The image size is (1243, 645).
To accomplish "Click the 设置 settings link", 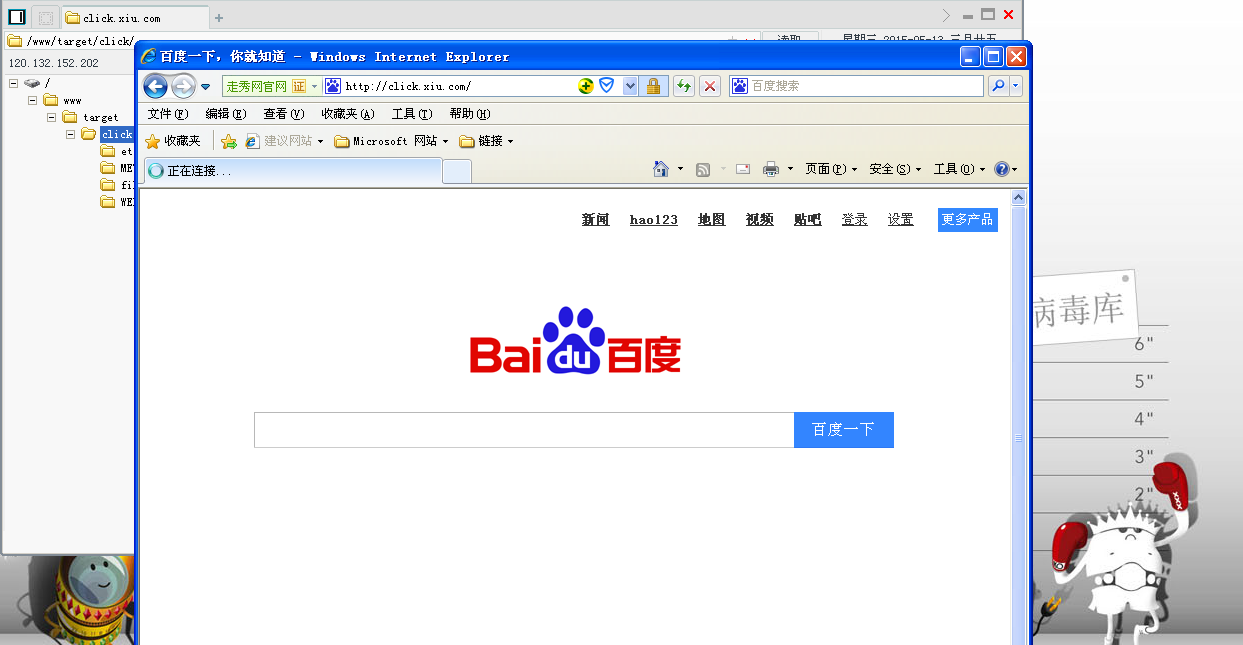I will pos(901,220).
